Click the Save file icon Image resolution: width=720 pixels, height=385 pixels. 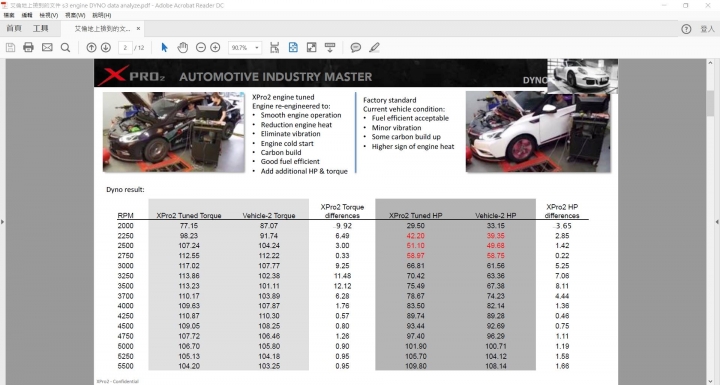point(11,47)
